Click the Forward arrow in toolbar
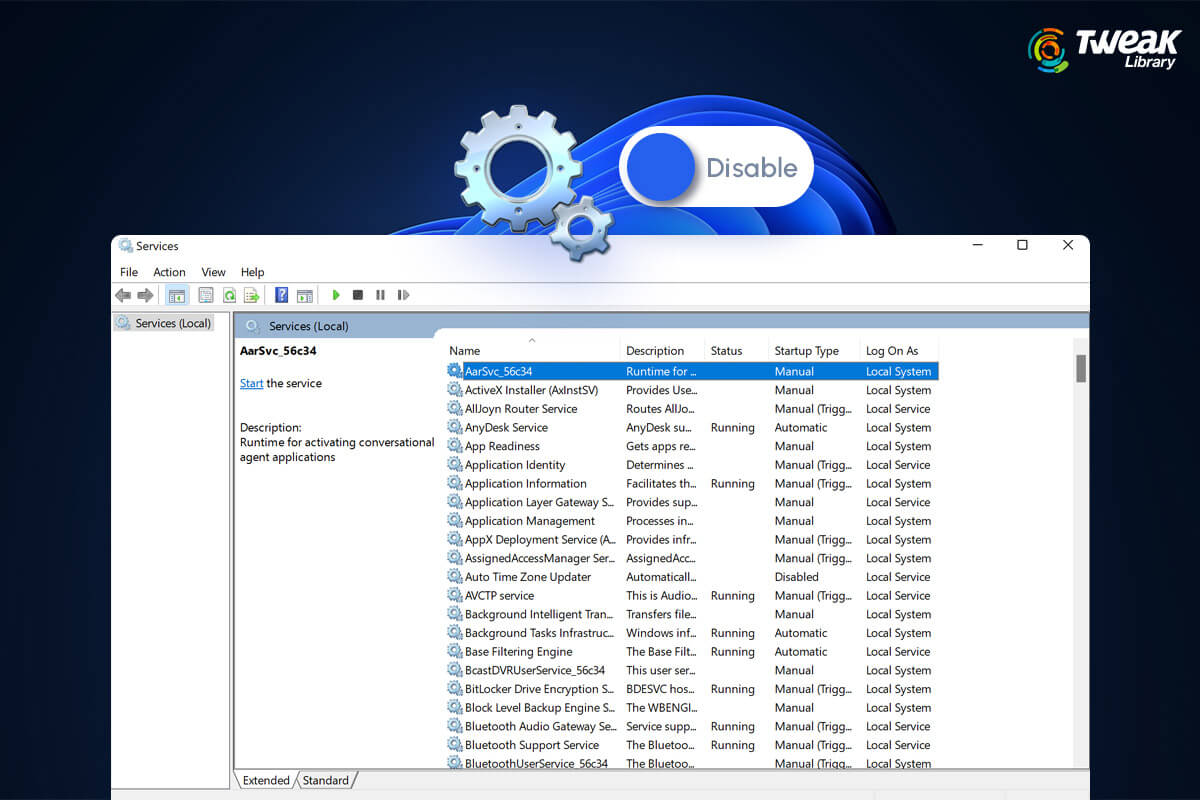Screen dimensions: 1200x800 tap(146, 295)
